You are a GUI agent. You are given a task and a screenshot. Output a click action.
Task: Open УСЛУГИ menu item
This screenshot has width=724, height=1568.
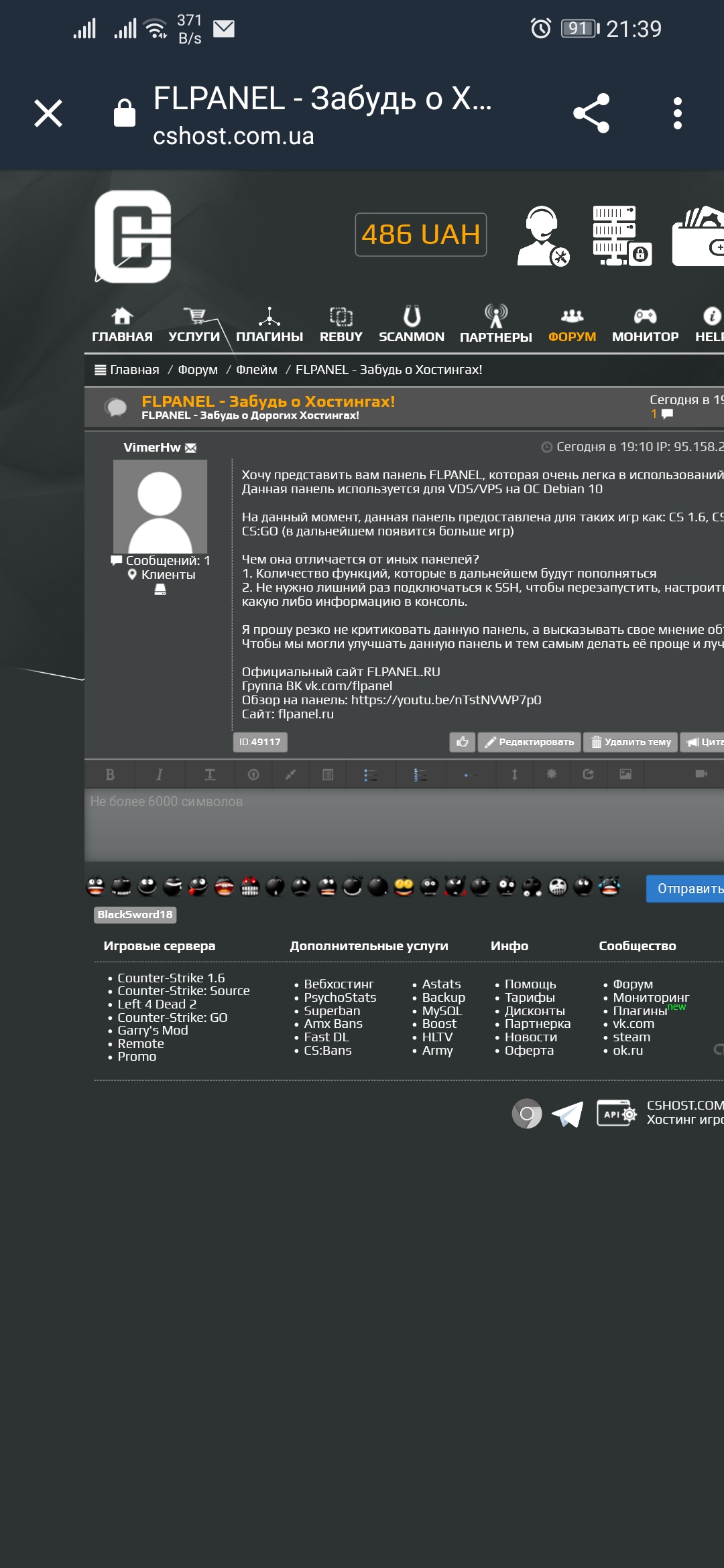194,325
